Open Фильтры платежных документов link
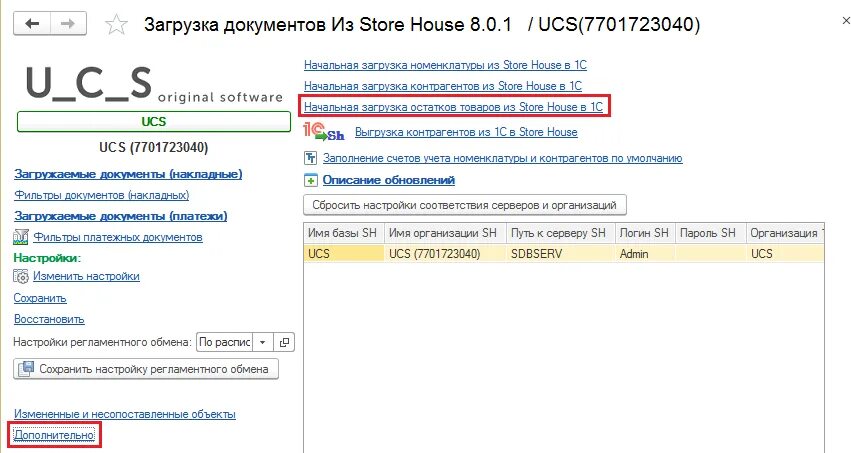Image resolution: width=851 pixels, height=453 pixels. pos(118,237)
